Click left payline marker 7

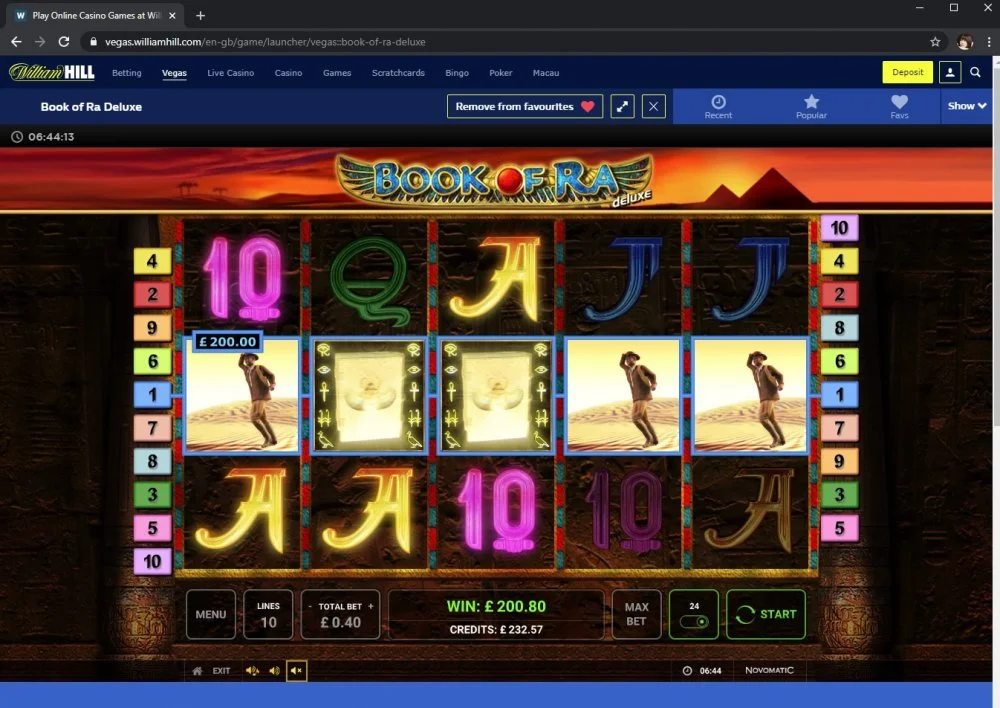coord(152,428)
